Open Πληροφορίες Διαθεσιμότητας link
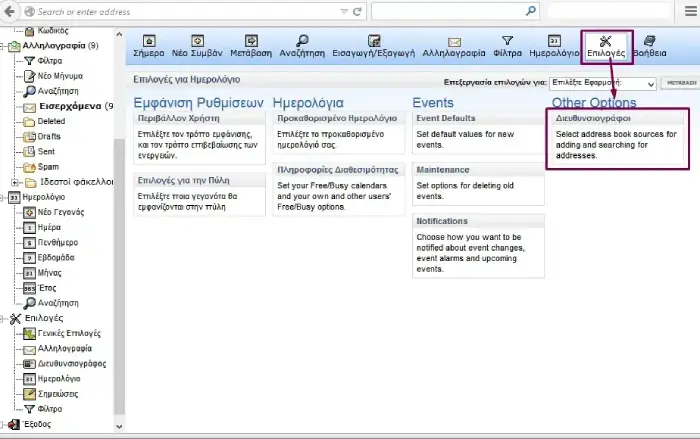Viewport: 700px width, 439px height. (x=338, y=170)
